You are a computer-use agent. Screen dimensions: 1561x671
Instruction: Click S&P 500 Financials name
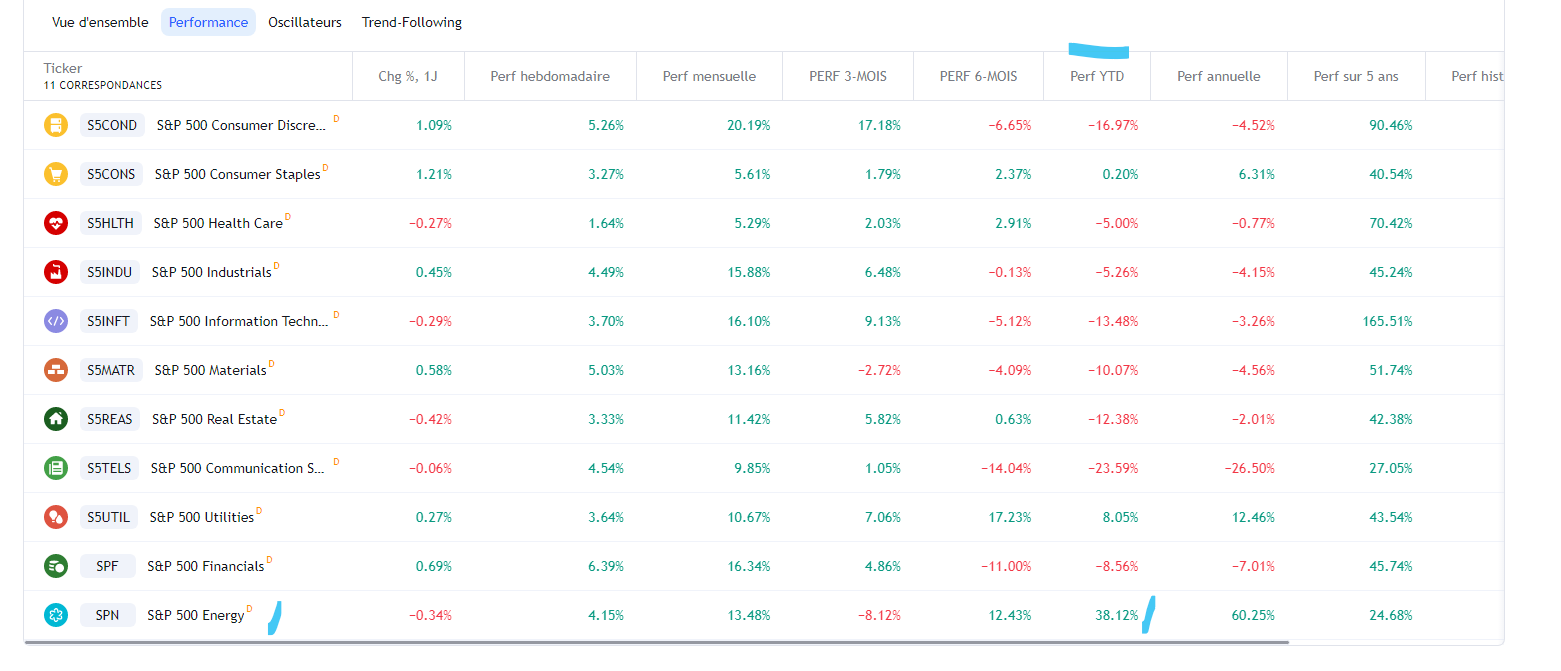(x=206, y=566)
